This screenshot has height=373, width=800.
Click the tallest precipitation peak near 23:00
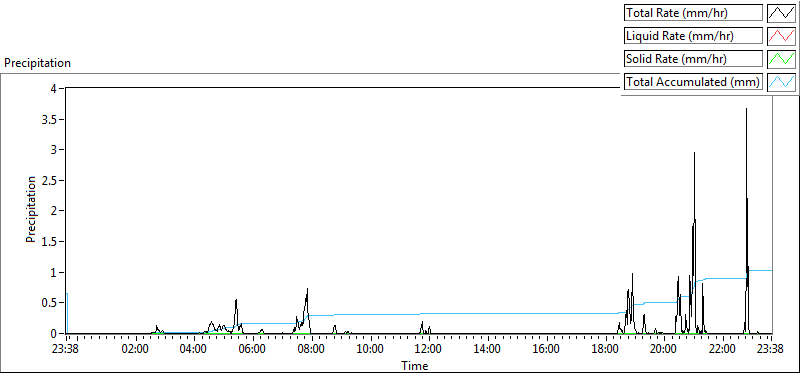pos(746,109)
